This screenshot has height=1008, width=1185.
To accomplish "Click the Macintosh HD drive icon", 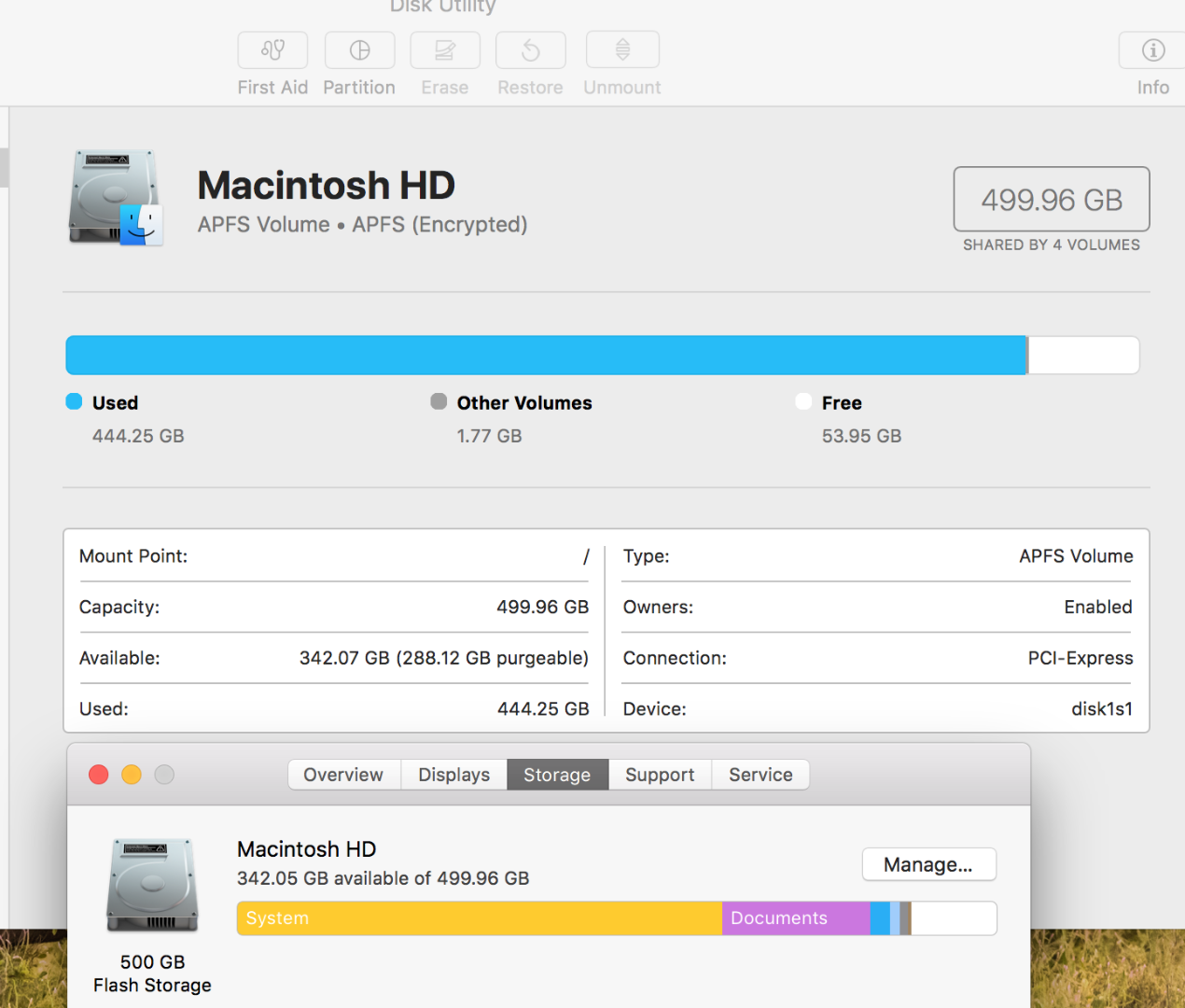I will point(115,198).
